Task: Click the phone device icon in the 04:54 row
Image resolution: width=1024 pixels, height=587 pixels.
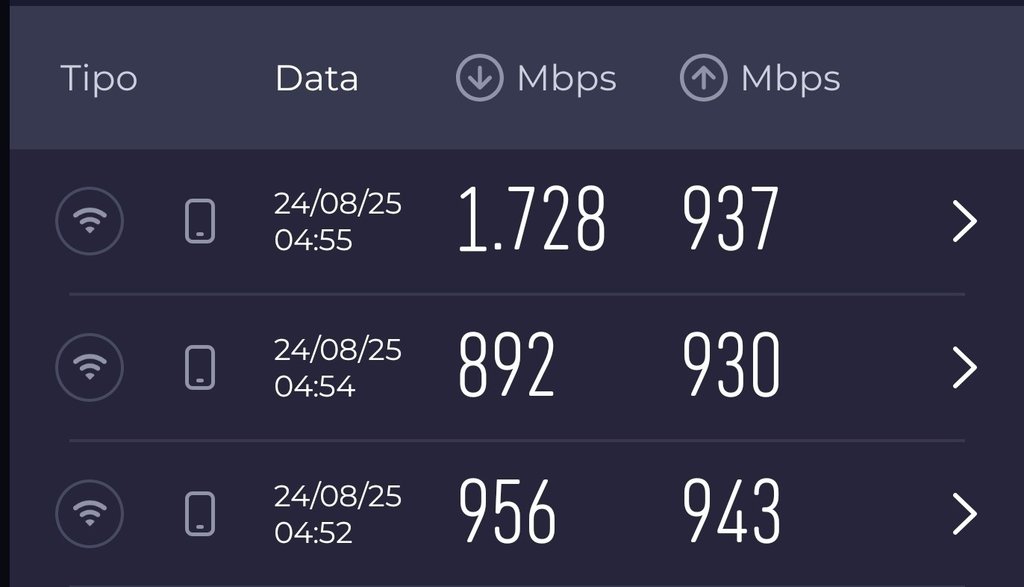Action: (x=200, y=367)
